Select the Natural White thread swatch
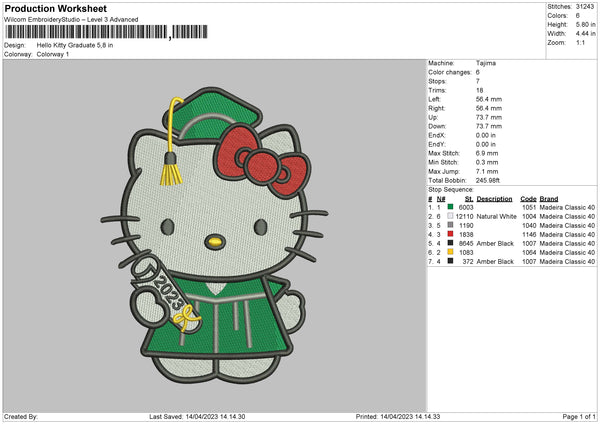This screenshot has width=600, height=424. [451, 216]
